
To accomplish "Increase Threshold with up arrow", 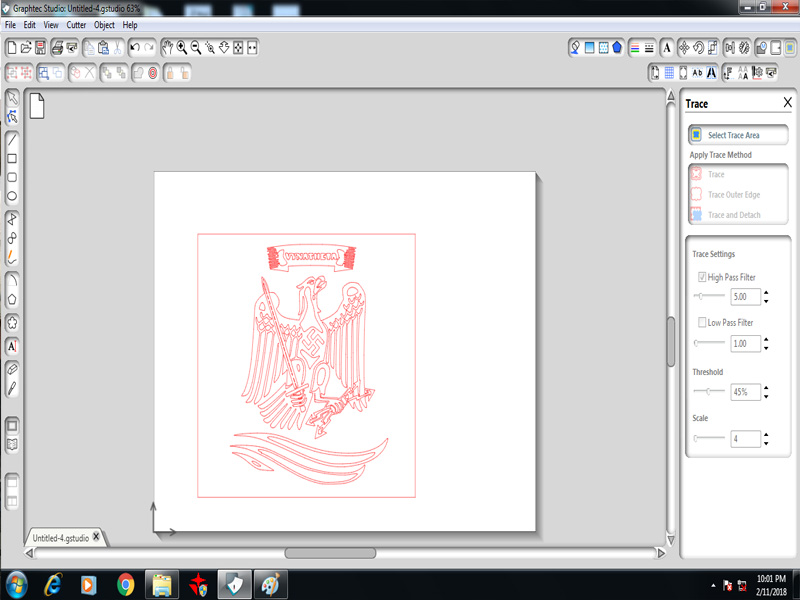I will (x=766, y=388).
